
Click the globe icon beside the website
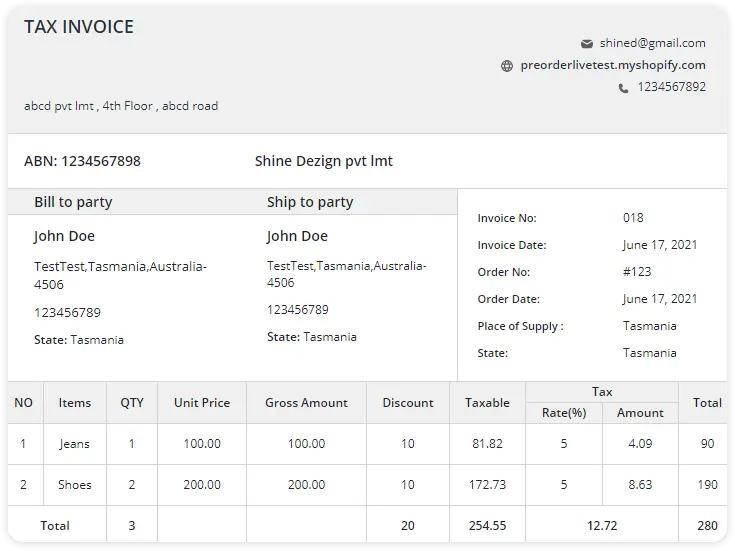coord(507,66)
